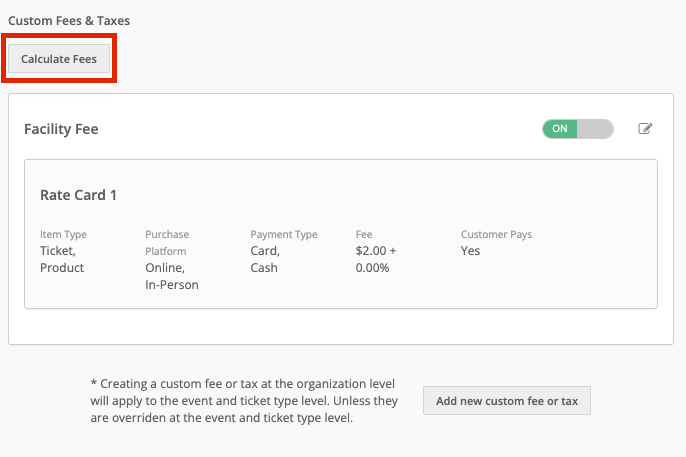This screenshot has height=457, width=686.
Task: Select the Custom Fees & Taxes heading
Action: coord(69,21)
